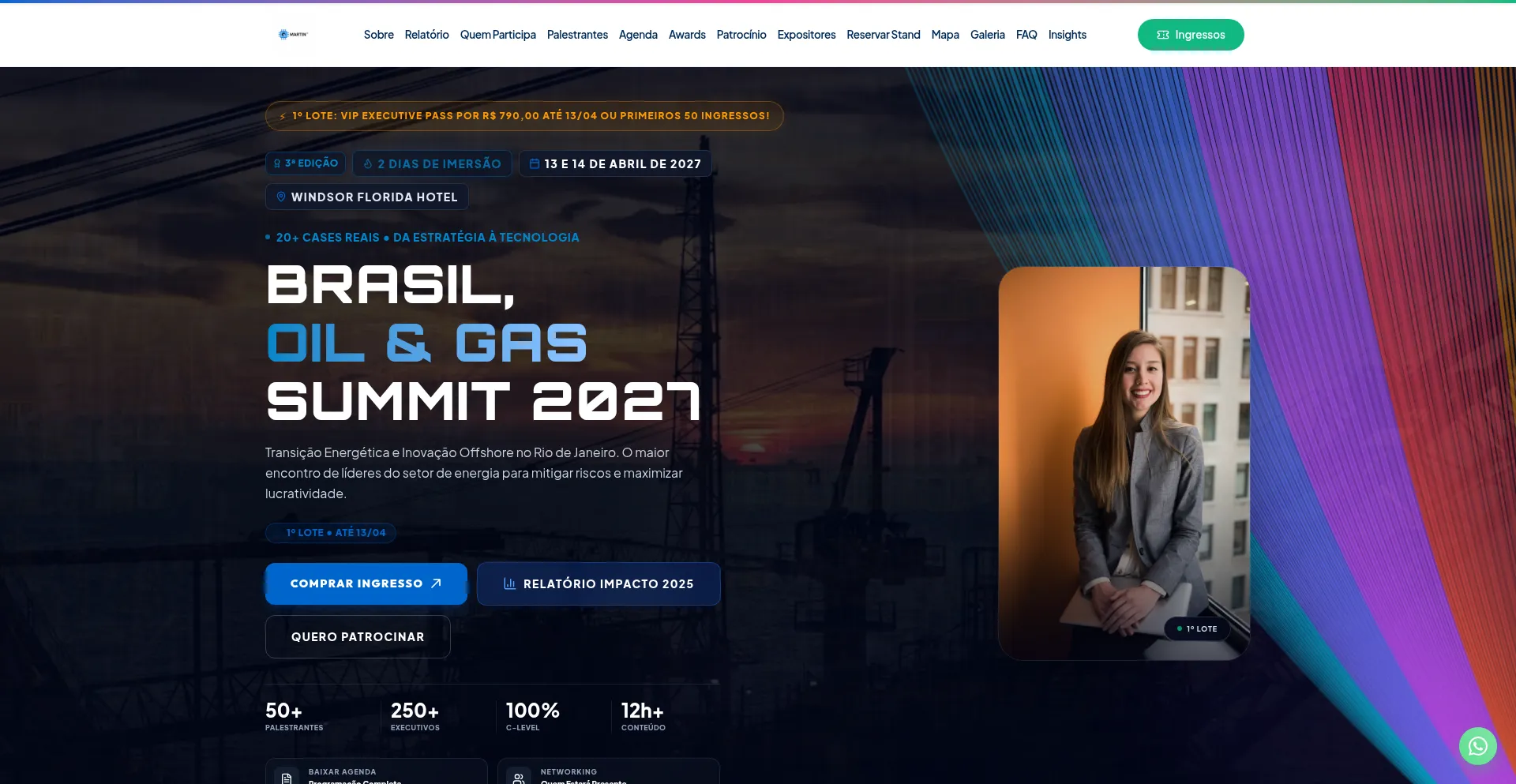Open the Awards nav item
The image size is (1516, 784).
[687, 35]
